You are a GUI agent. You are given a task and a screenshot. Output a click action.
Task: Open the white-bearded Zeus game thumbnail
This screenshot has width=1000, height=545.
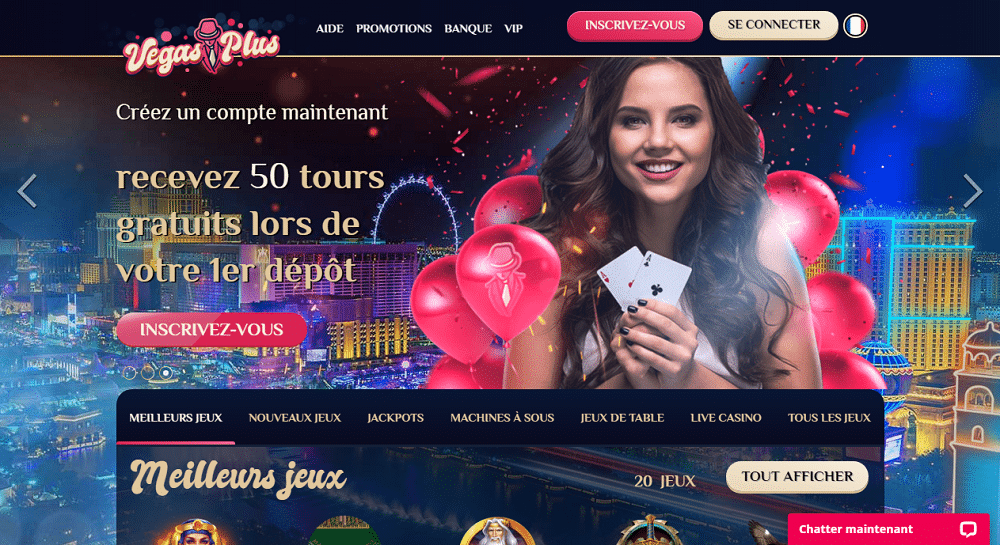(497, 532)
